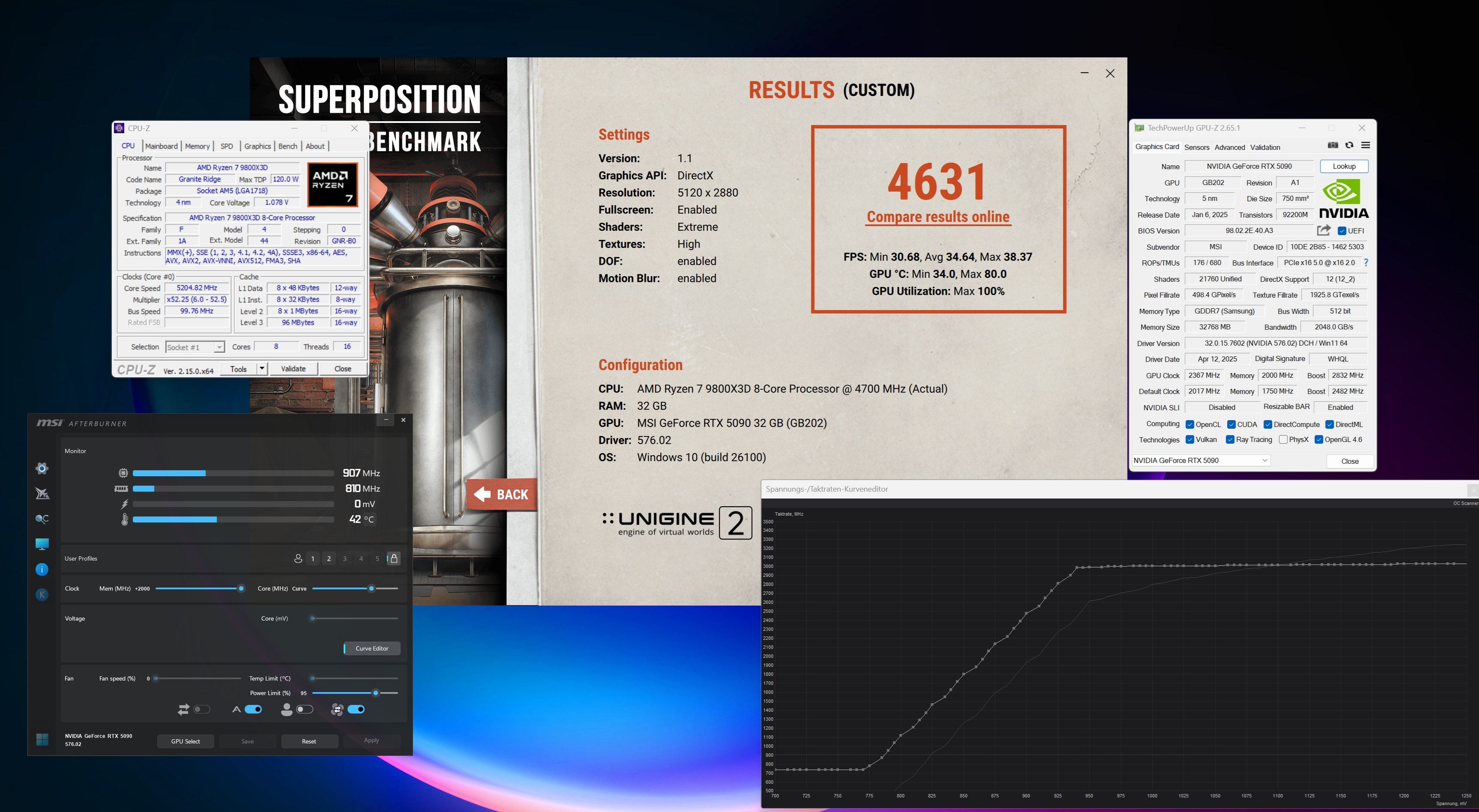Export BIOS using share arrow icon

click(1323, 230)
